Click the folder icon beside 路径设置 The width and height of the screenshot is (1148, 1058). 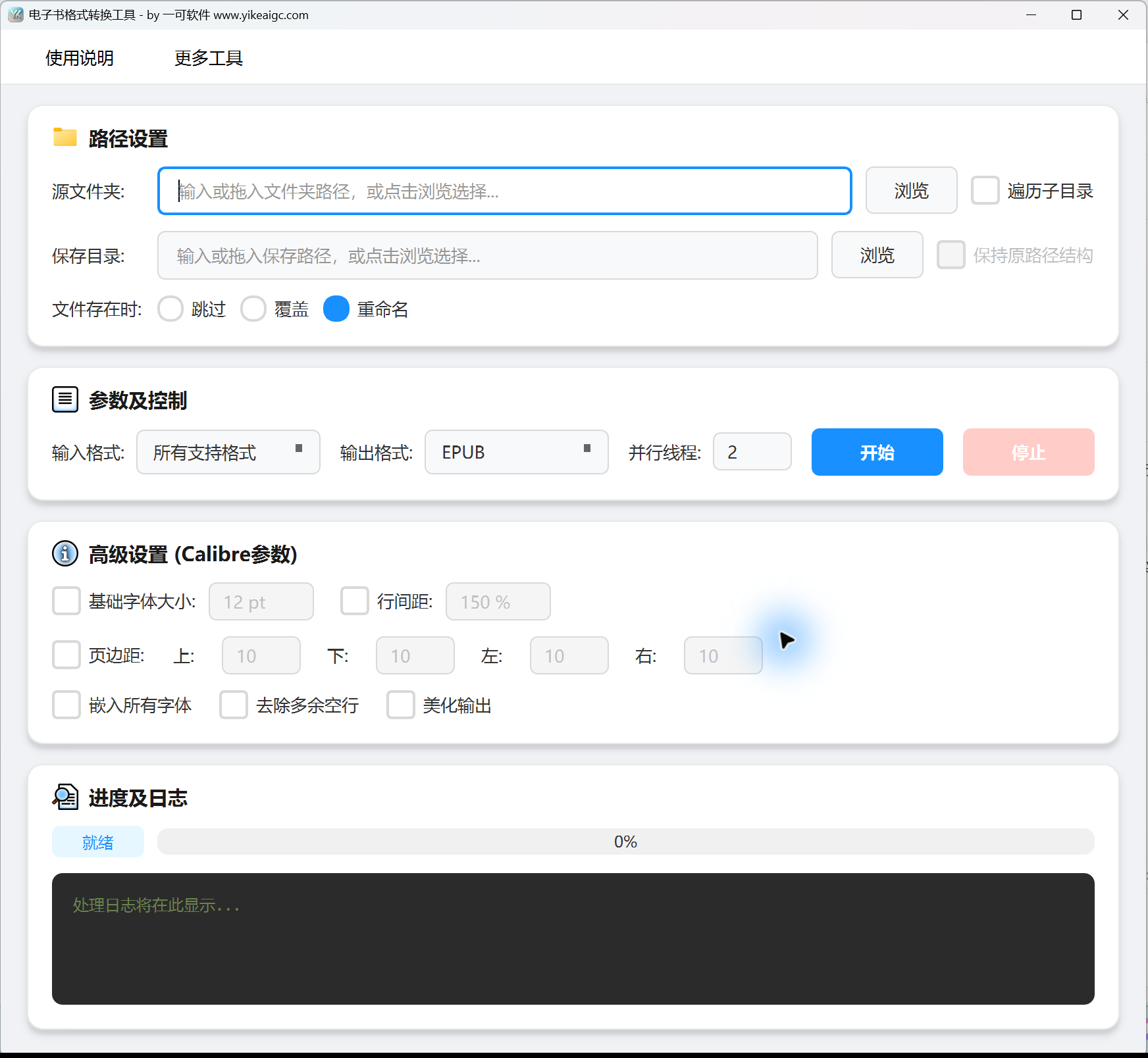point(65,137)
